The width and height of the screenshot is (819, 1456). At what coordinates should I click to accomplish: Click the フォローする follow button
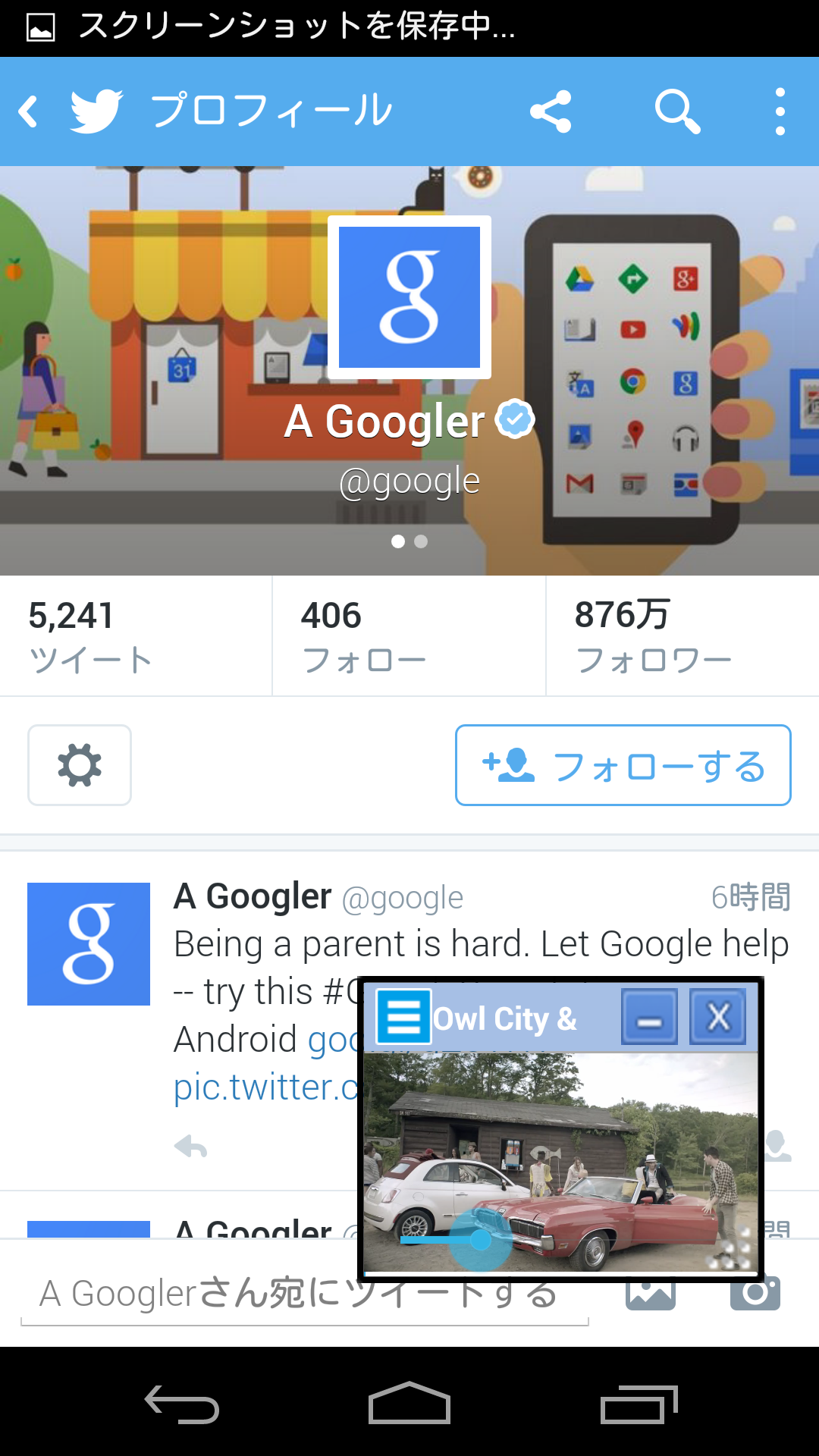[x=623, y=765]
